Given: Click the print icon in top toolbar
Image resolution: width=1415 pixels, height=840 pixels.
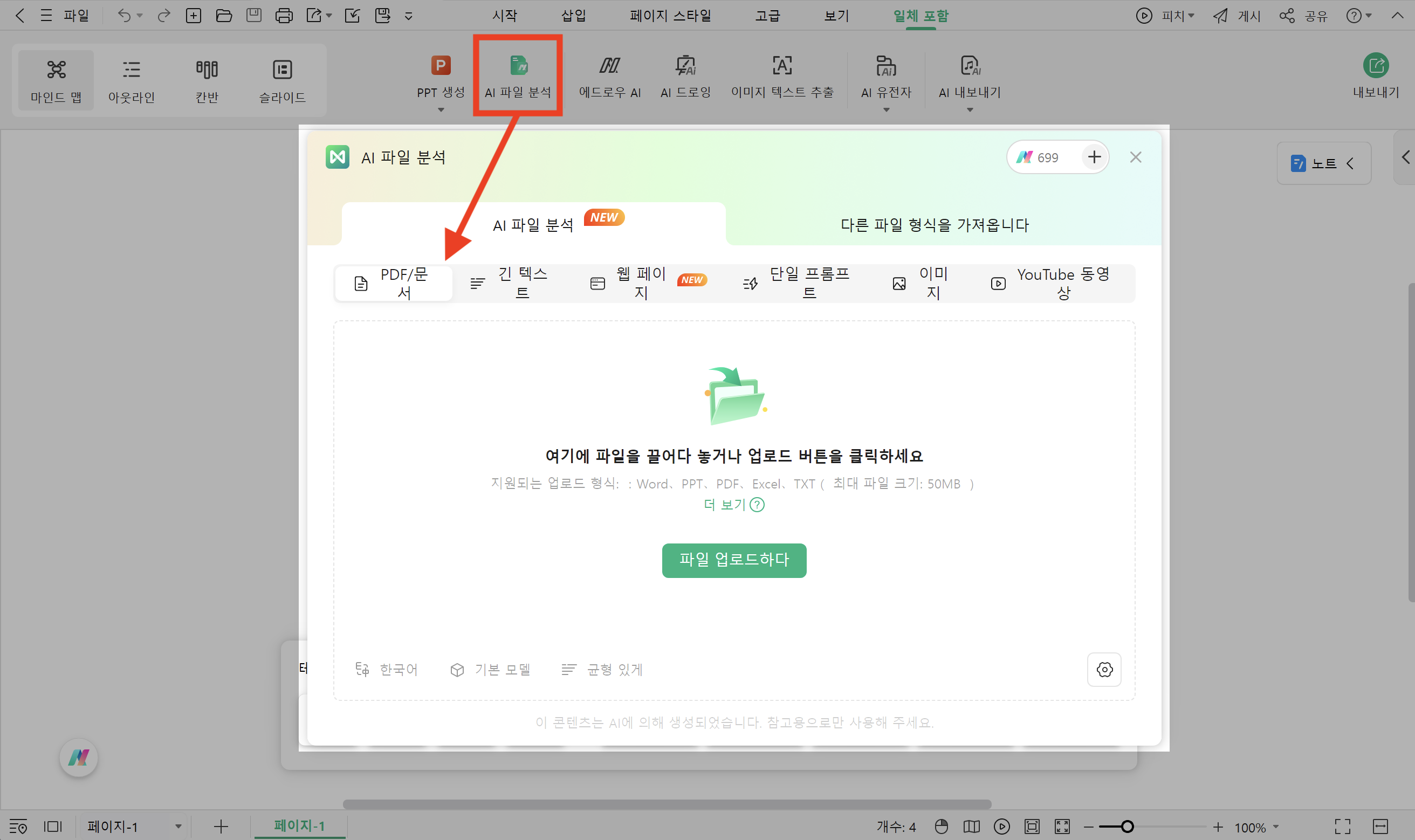Looking at the screenshot, I should [284, 15].
